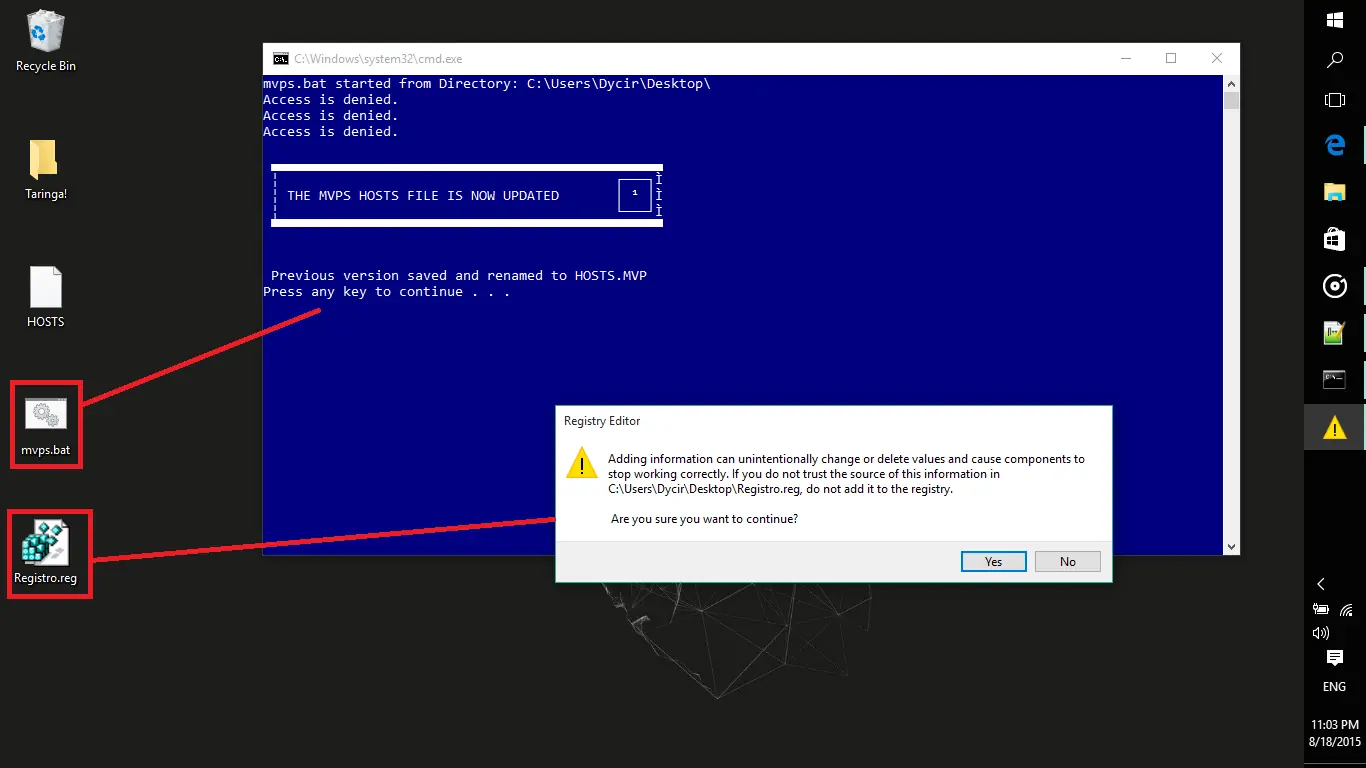This screenshot has height=768, width=1366.
Task: Click the cmd window vertical scrollbar thumb
Action: click(1231, 100)
